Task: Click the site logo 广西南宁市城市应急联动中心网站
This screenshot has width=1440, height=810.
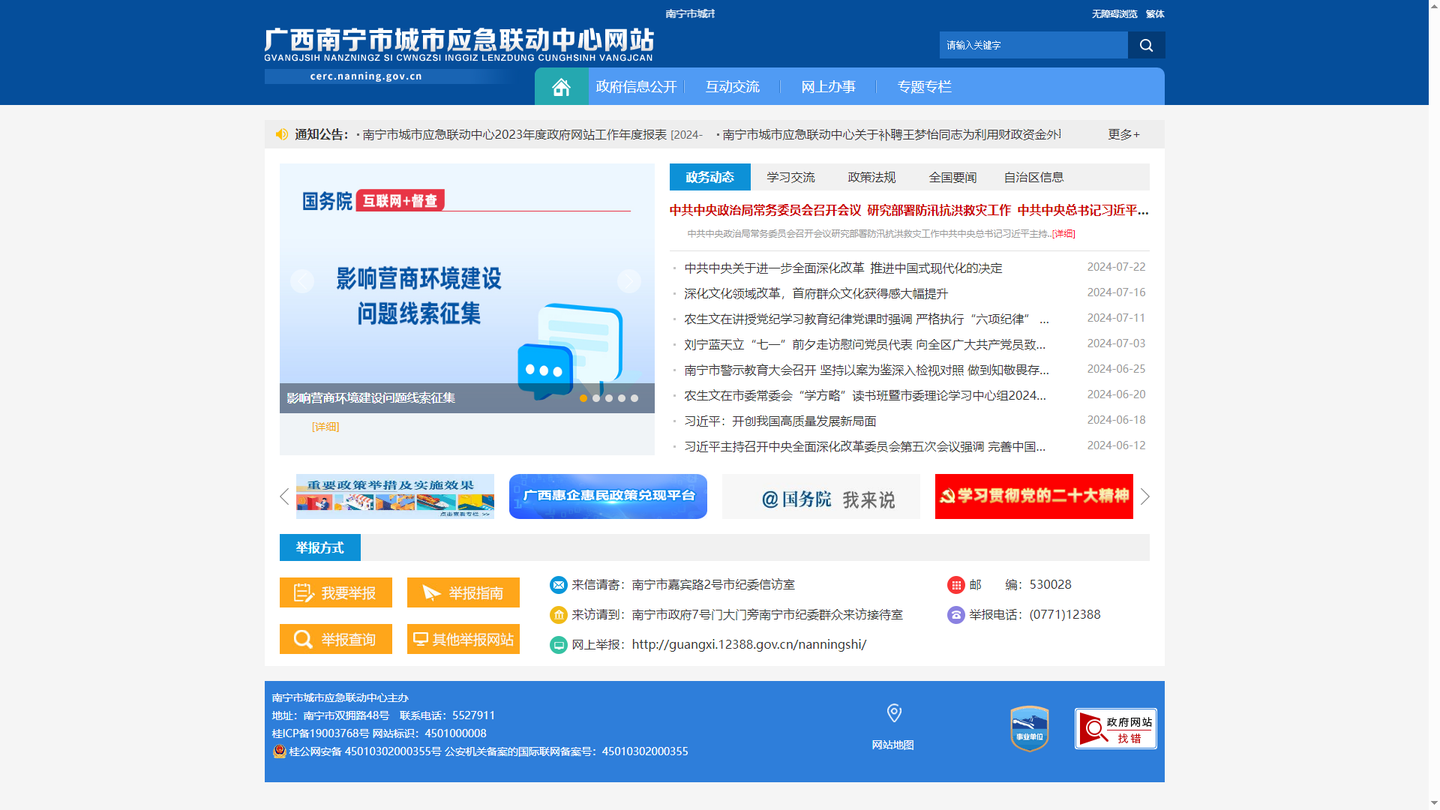Action: coord(459,45)
